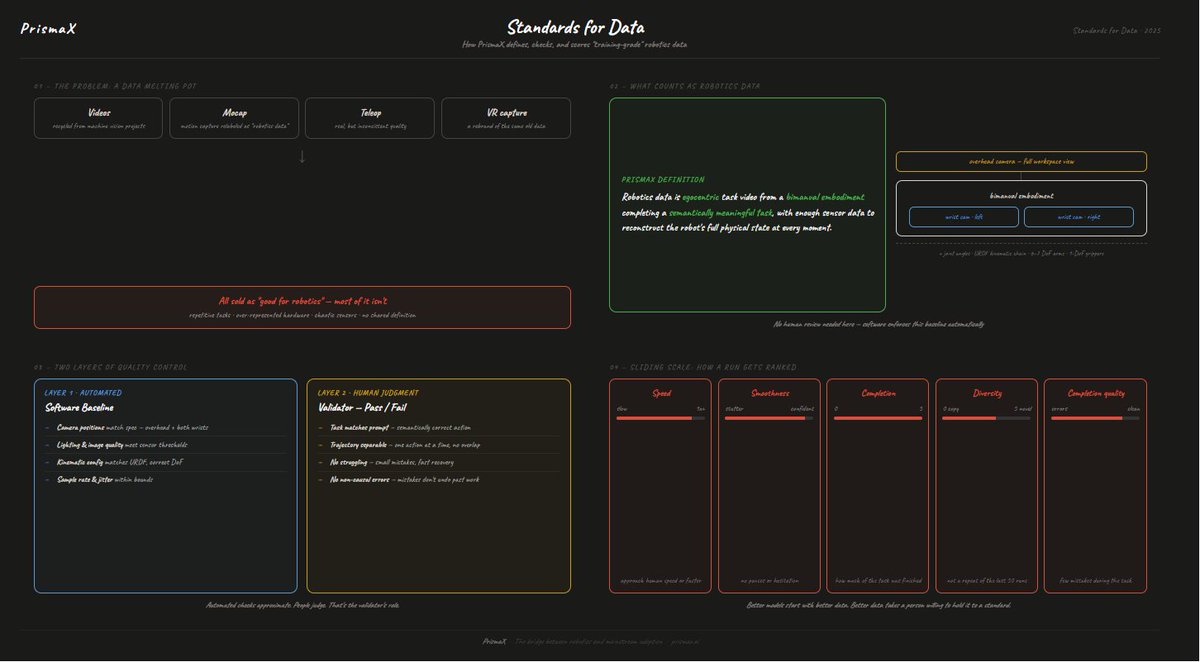Click the 'PRISMAX DEFINITION' label
The height and width of the screenshot is (662, 1200).
pos(663,180)
